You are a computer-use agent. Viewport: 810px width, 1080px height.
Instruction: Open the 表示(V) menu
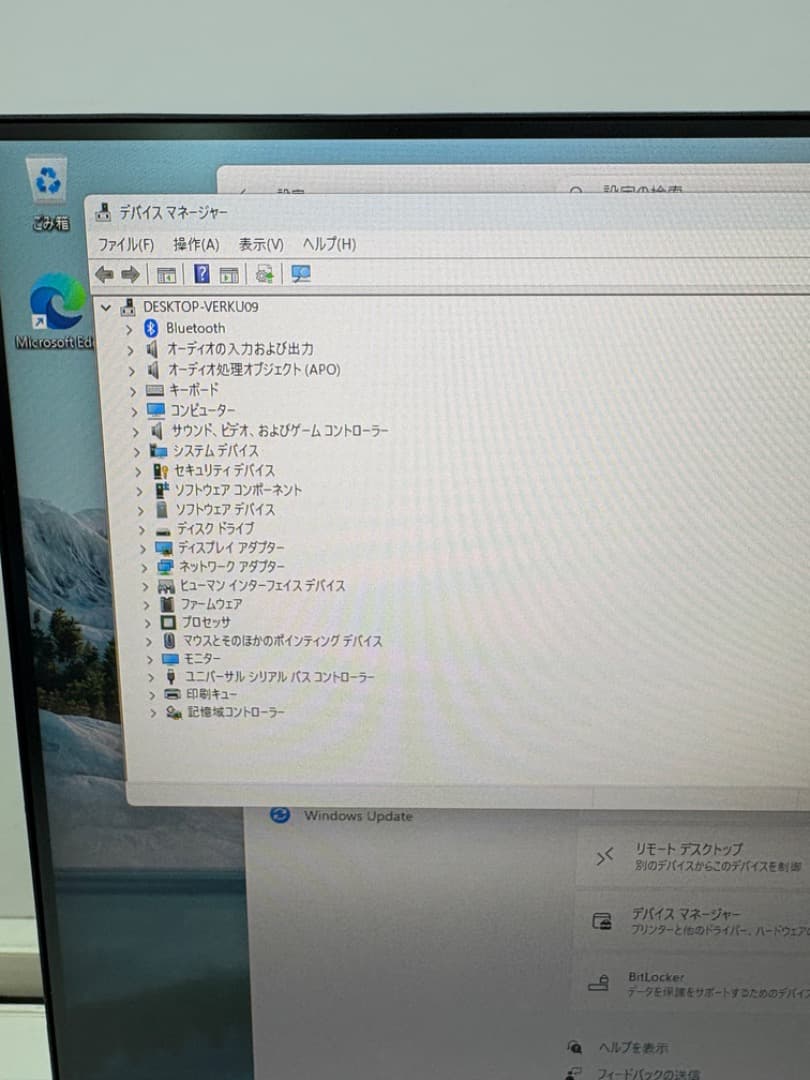[x=263, y=244]
